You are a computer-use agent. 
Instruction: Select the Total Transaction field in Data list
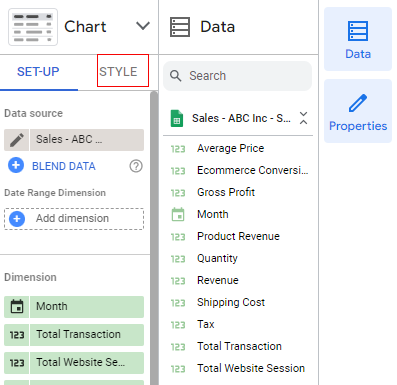pyautogui.click(x=238, y=346)
